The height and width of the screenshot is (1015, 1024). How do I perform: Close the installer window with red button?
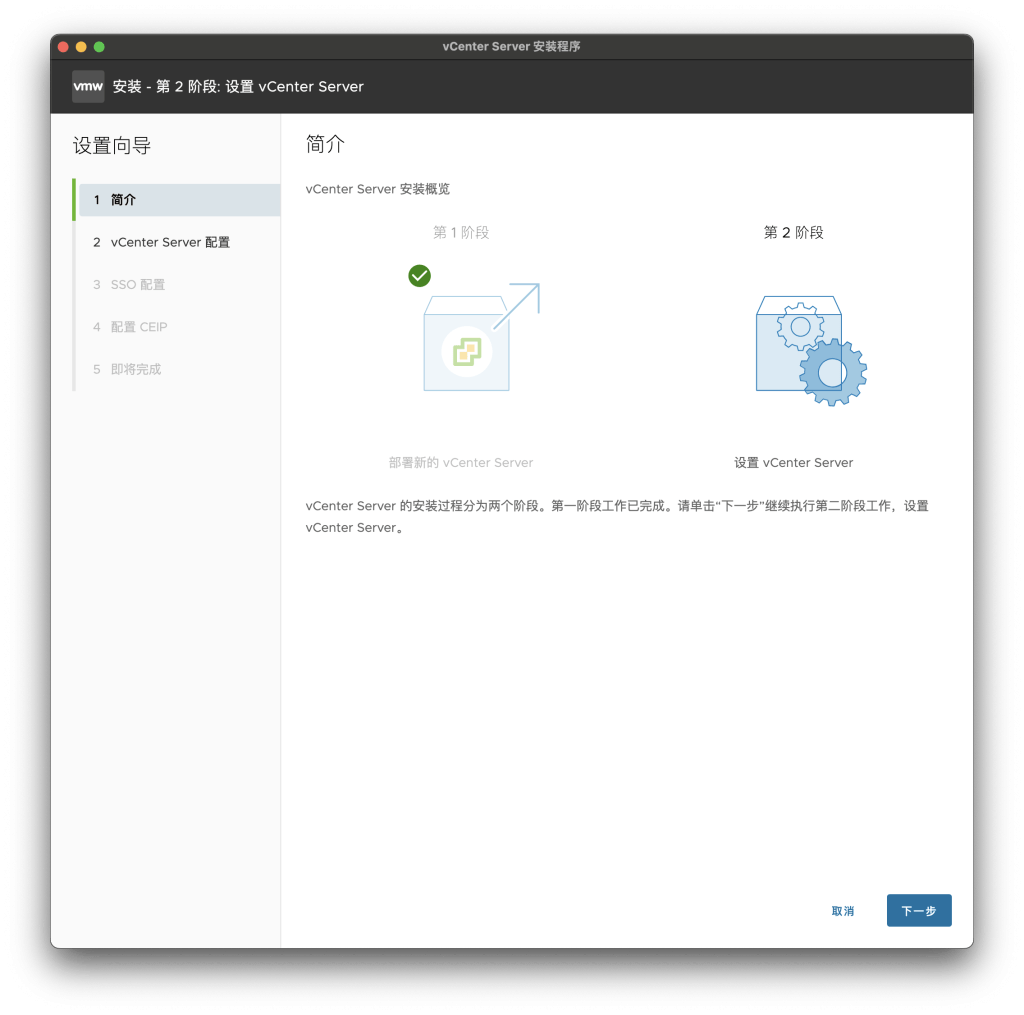click(x=63, y=46)
